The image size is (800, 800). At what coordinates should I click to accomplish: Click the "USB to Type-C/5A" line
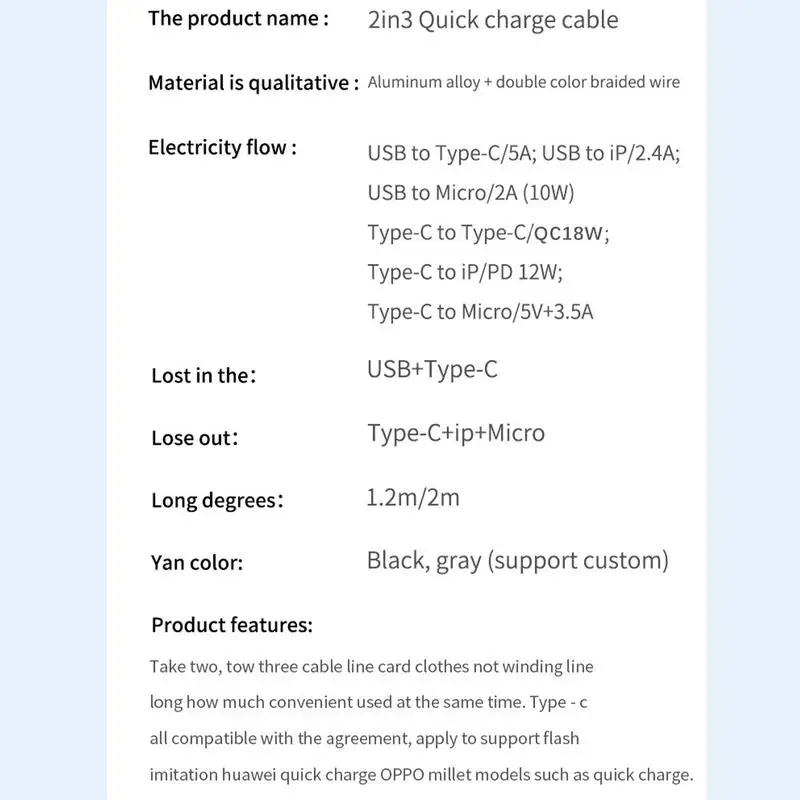click(452, 153)
